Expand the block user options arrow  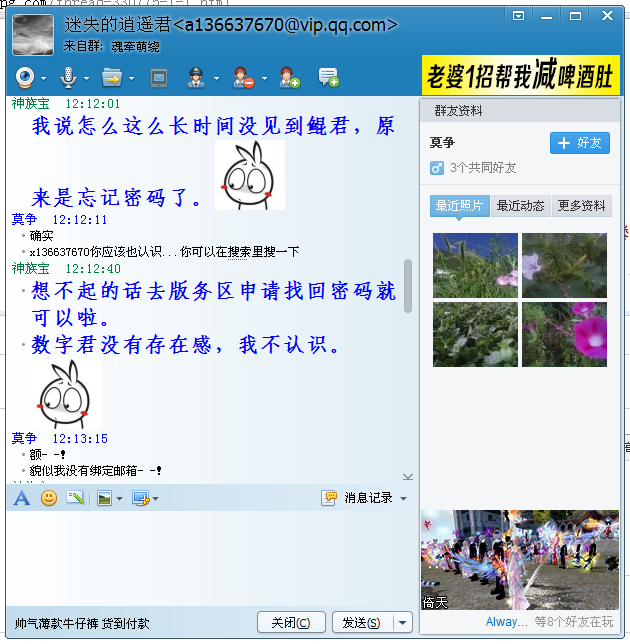click(x=264, y=78)
